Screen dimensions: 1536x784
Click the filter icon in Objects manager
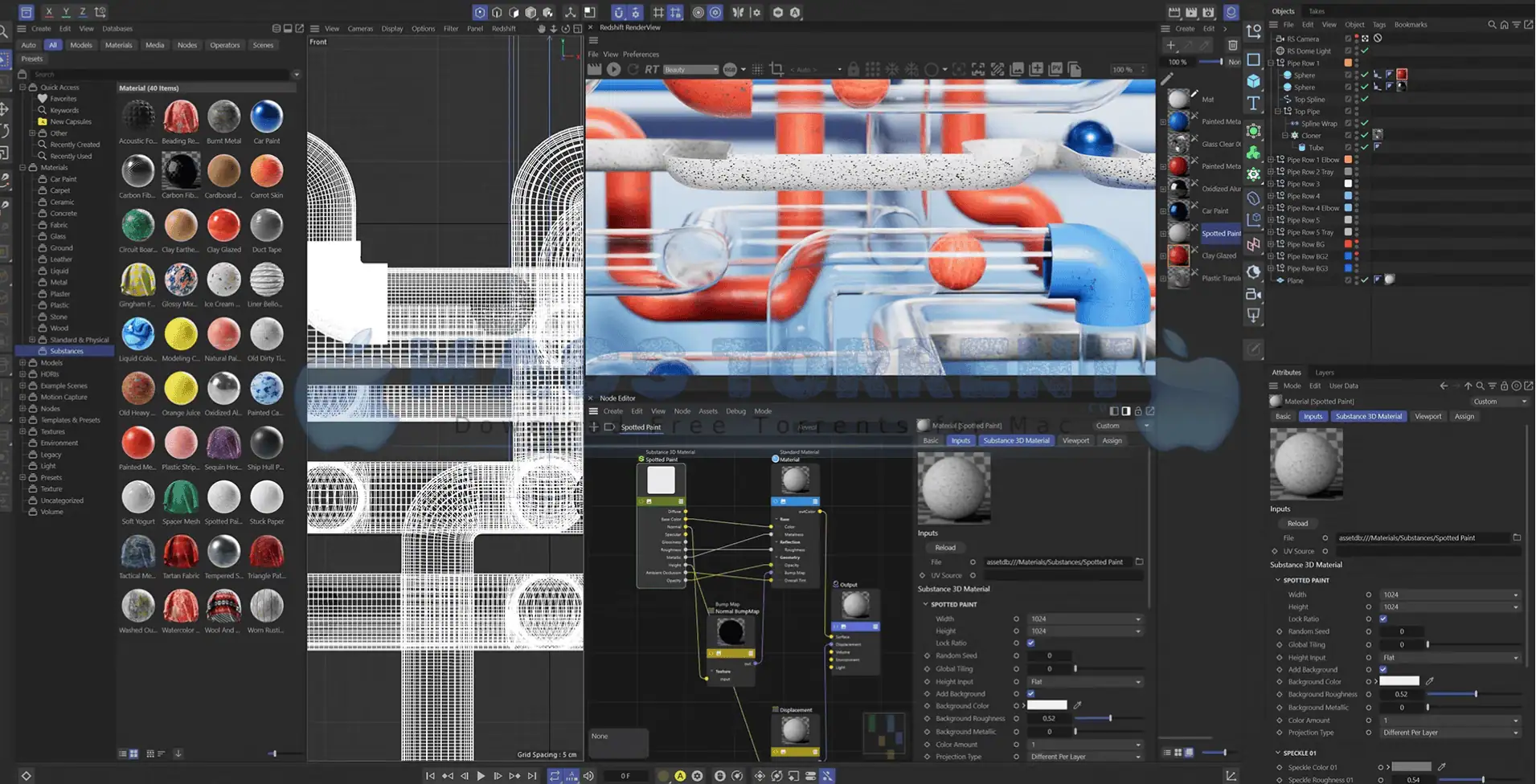1516,25
